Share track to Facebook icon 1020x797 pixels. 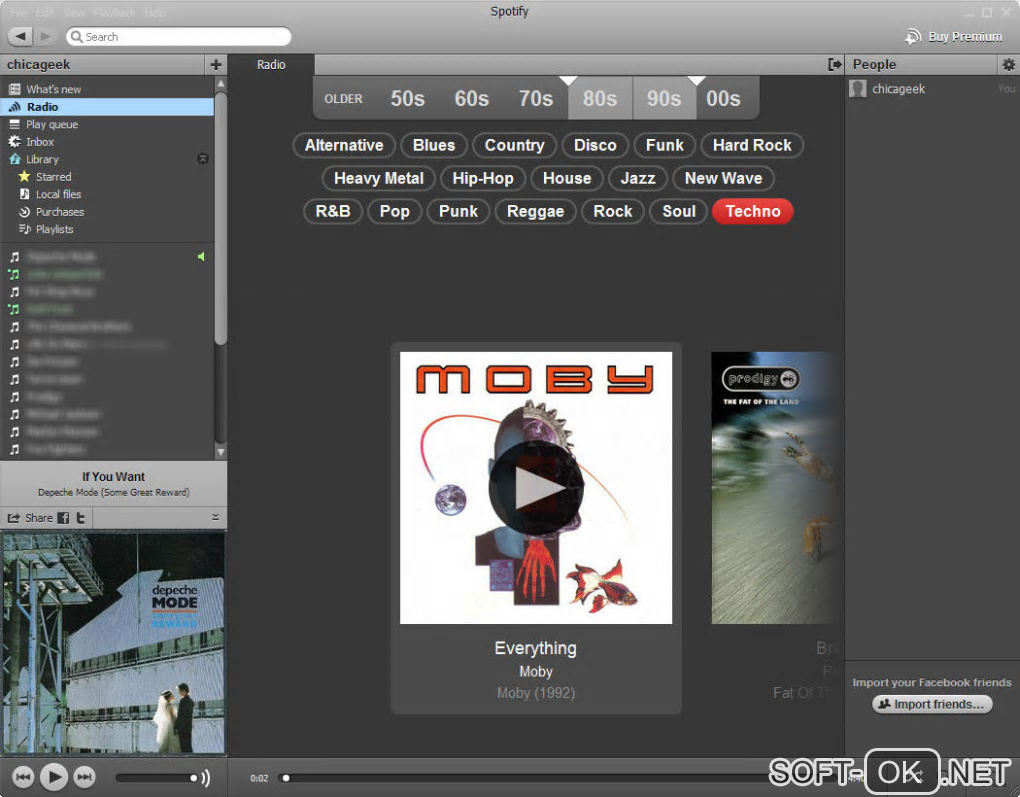click(63, 518)
